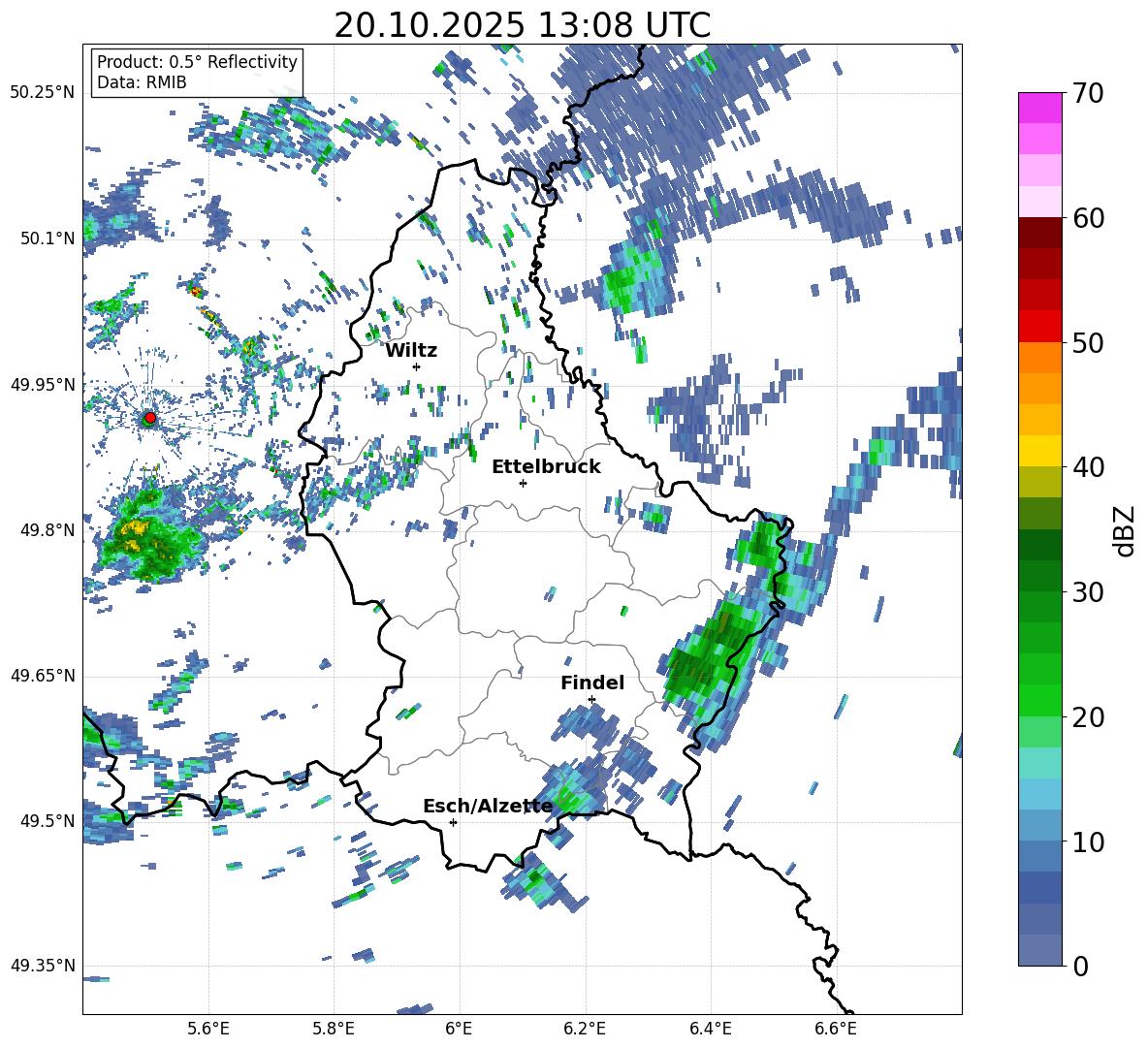Image resolution: width=1148 pixels, height=1048 pixels.
Task: Click the top magenta colorbar swatch
Action: click(x=1039, y=109)
